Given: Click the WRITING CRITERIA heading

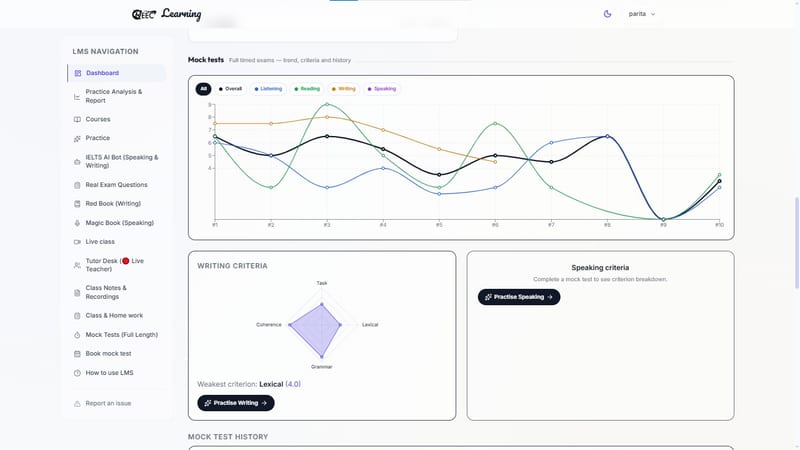Looking at the screenshot, I should point(232,266).
